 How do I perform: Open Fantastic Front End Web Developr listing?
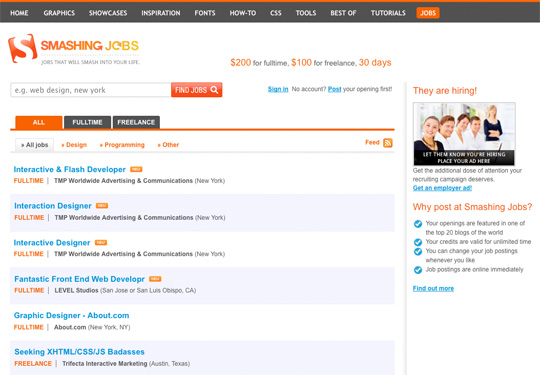pyautogui.click(x=79, y=279)
